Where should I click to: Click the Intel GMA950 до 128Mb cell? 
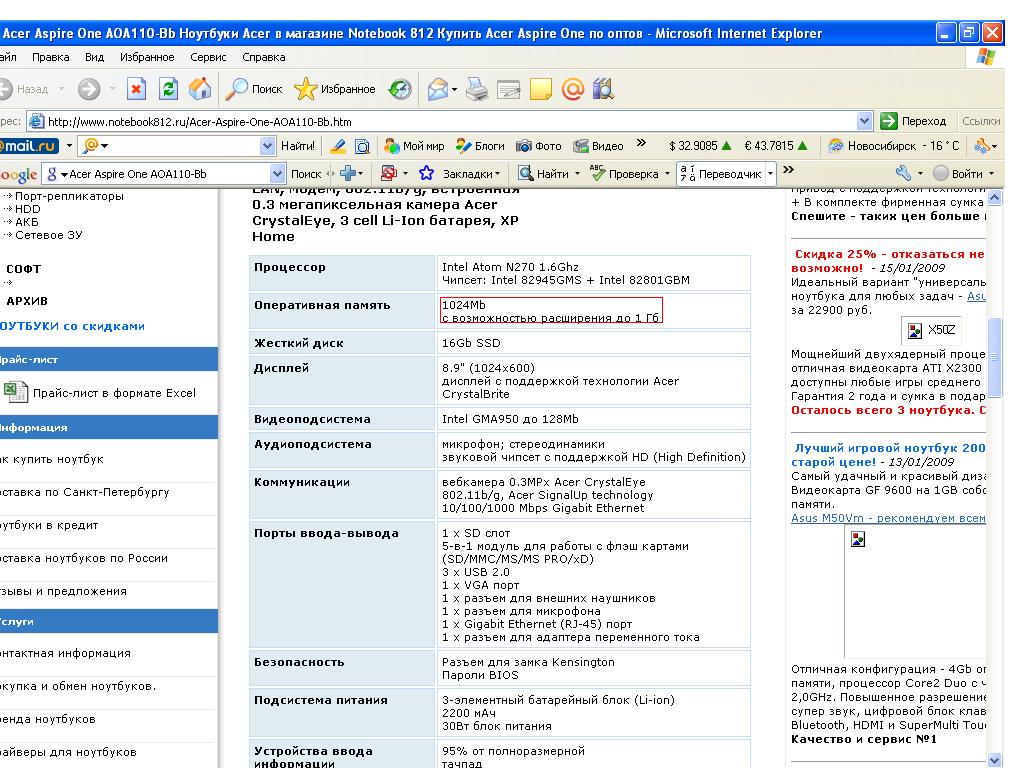click(x=594, y=419)
